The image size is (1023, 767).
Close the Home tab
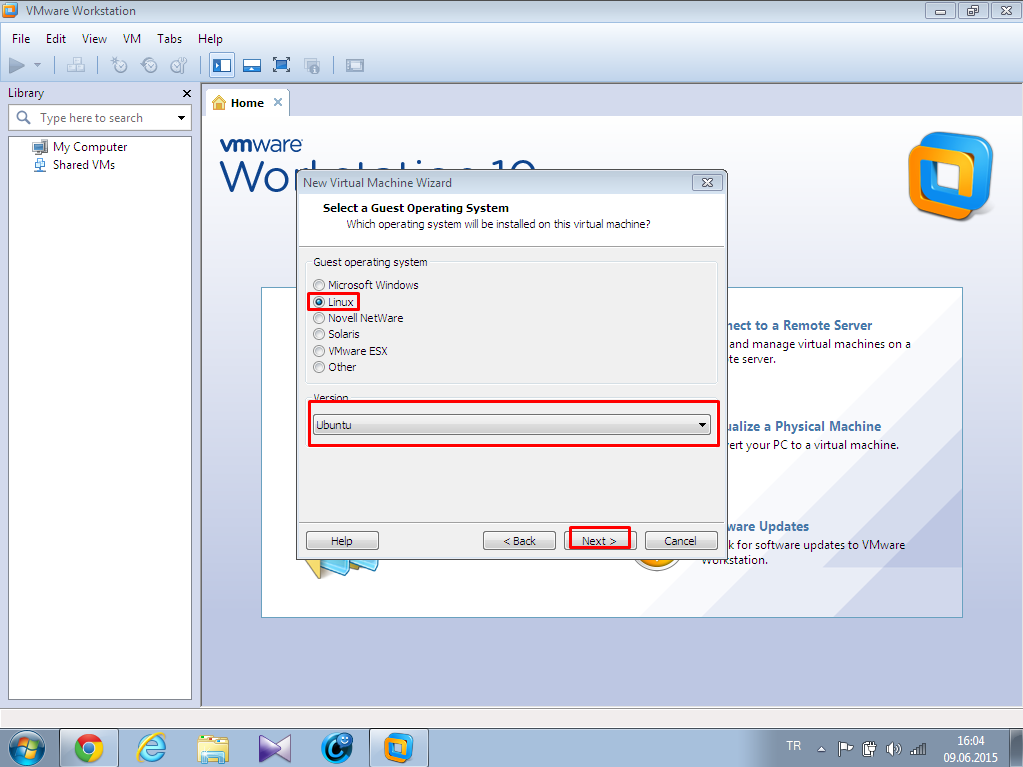click(278, 102)
